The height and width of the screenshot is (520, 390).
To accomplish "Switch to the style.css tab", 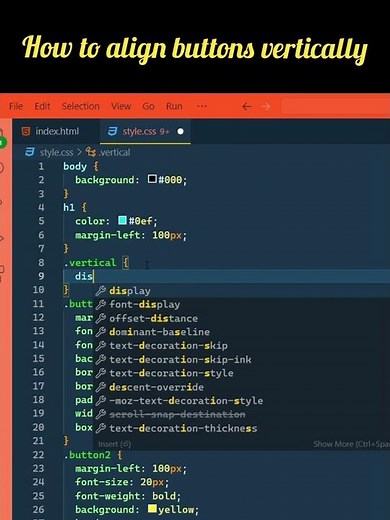I will tap(146, 131).
